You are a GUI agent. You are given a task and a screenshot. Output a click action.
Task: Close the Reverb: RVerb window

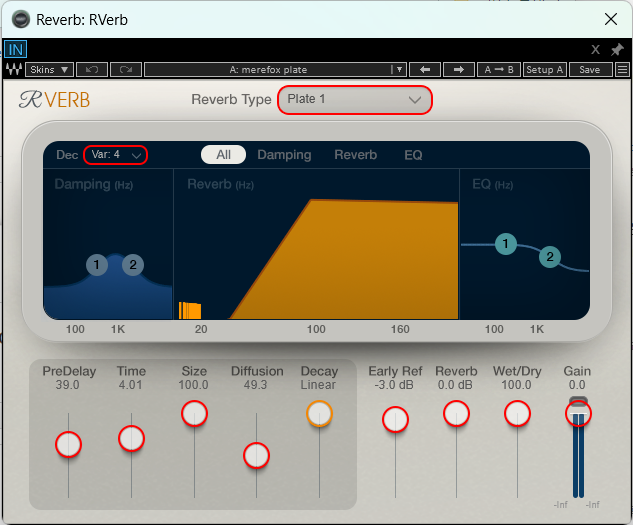(611, 19)
